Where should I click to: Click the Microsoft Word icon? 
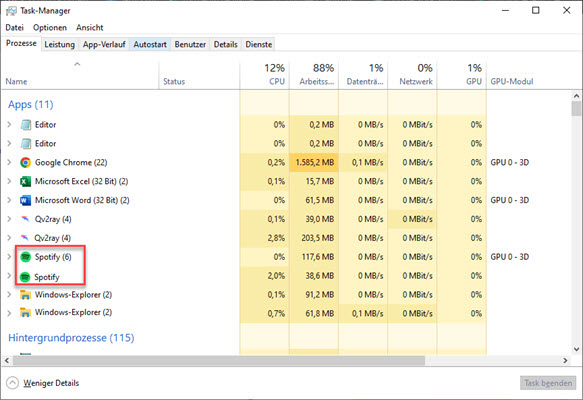pos(25,200)
